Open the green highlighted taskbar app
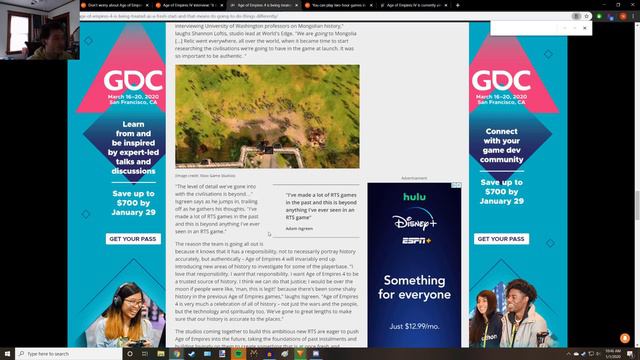 point(238,353)
